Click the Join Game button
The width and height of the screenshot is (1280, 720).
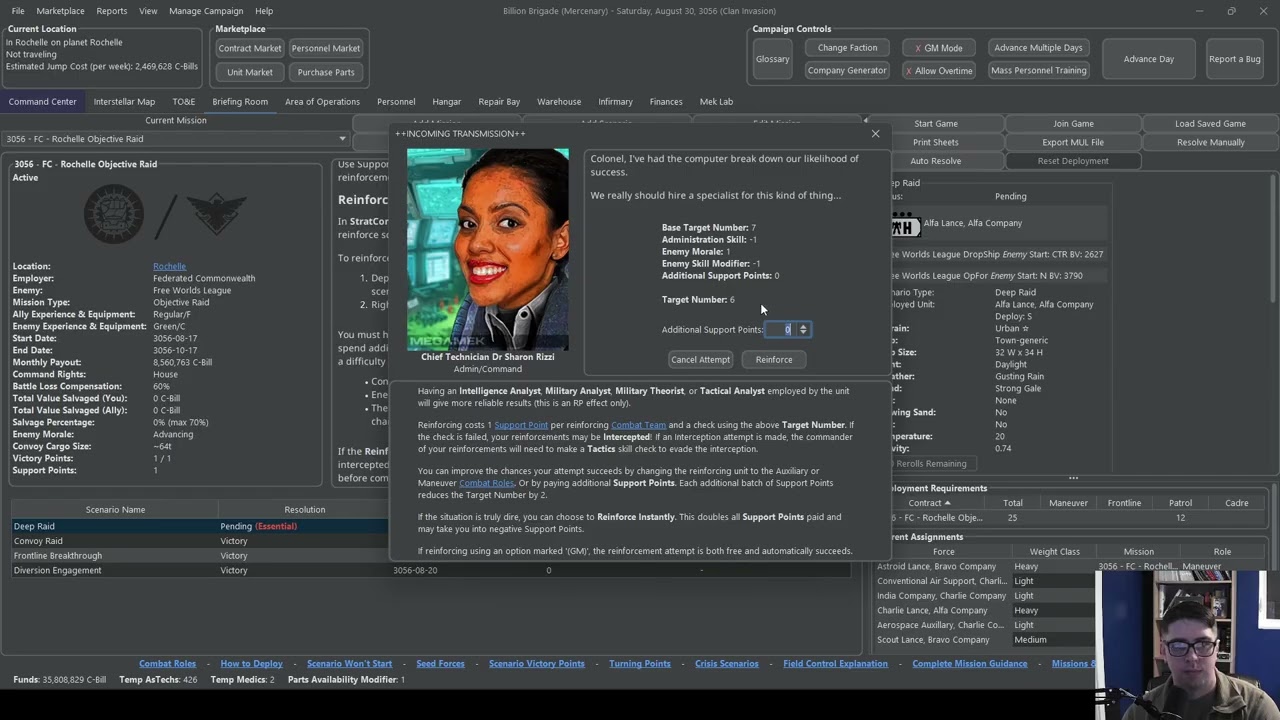coord(1073,124)
